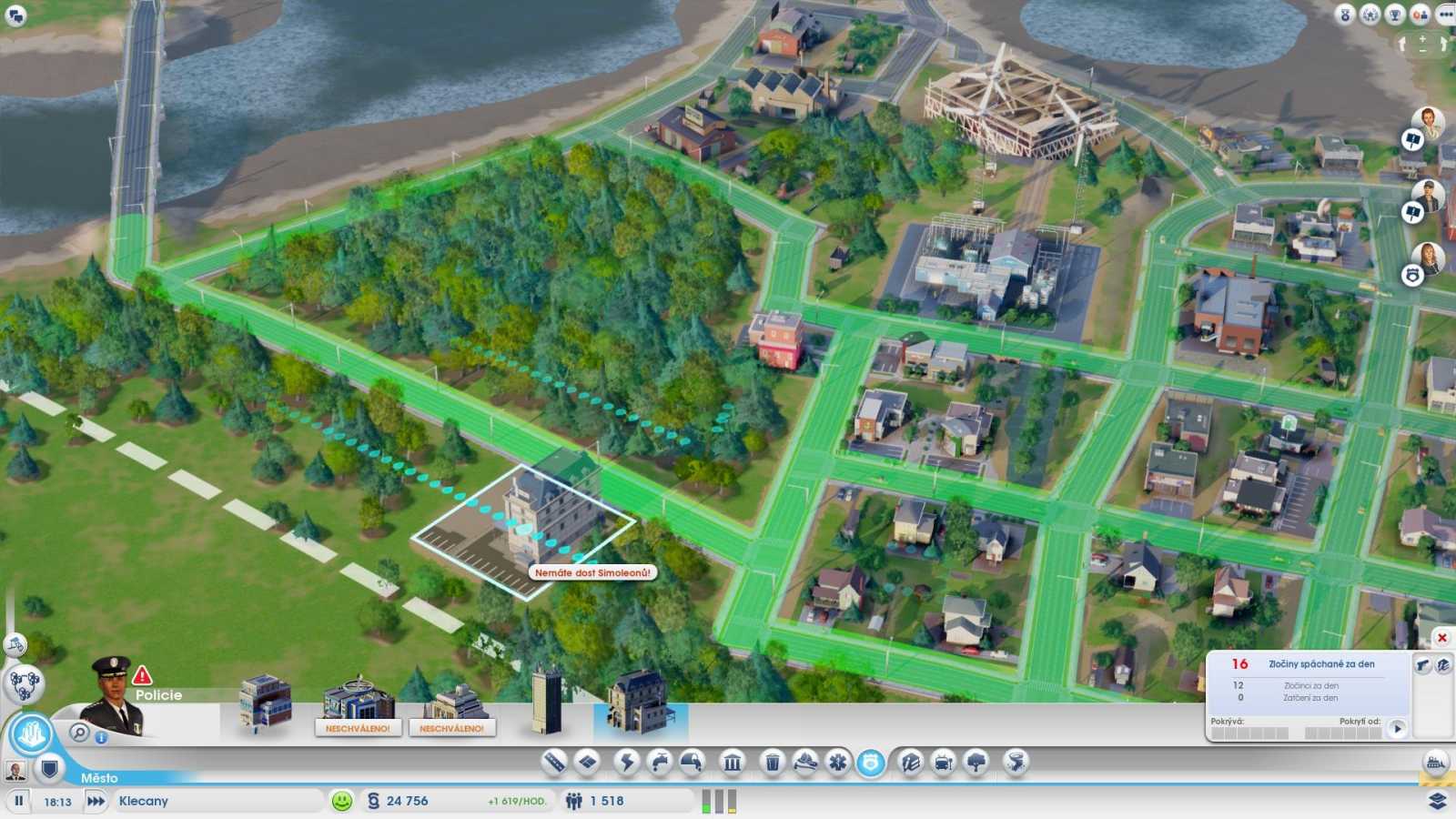
Task: Click the blue info icon under Policie
Action: [x=101, y=737]
